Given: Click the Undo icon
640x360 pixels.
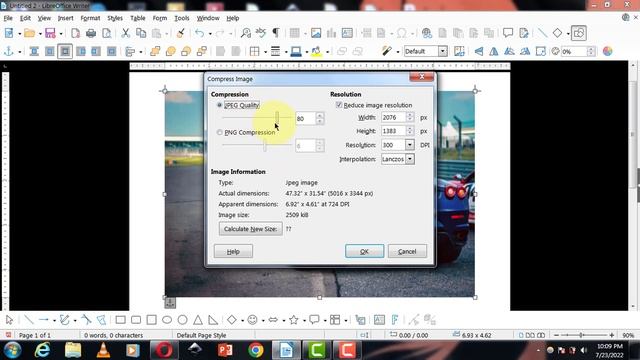Looking at the screenshot, I should click(x=199, y=33).
